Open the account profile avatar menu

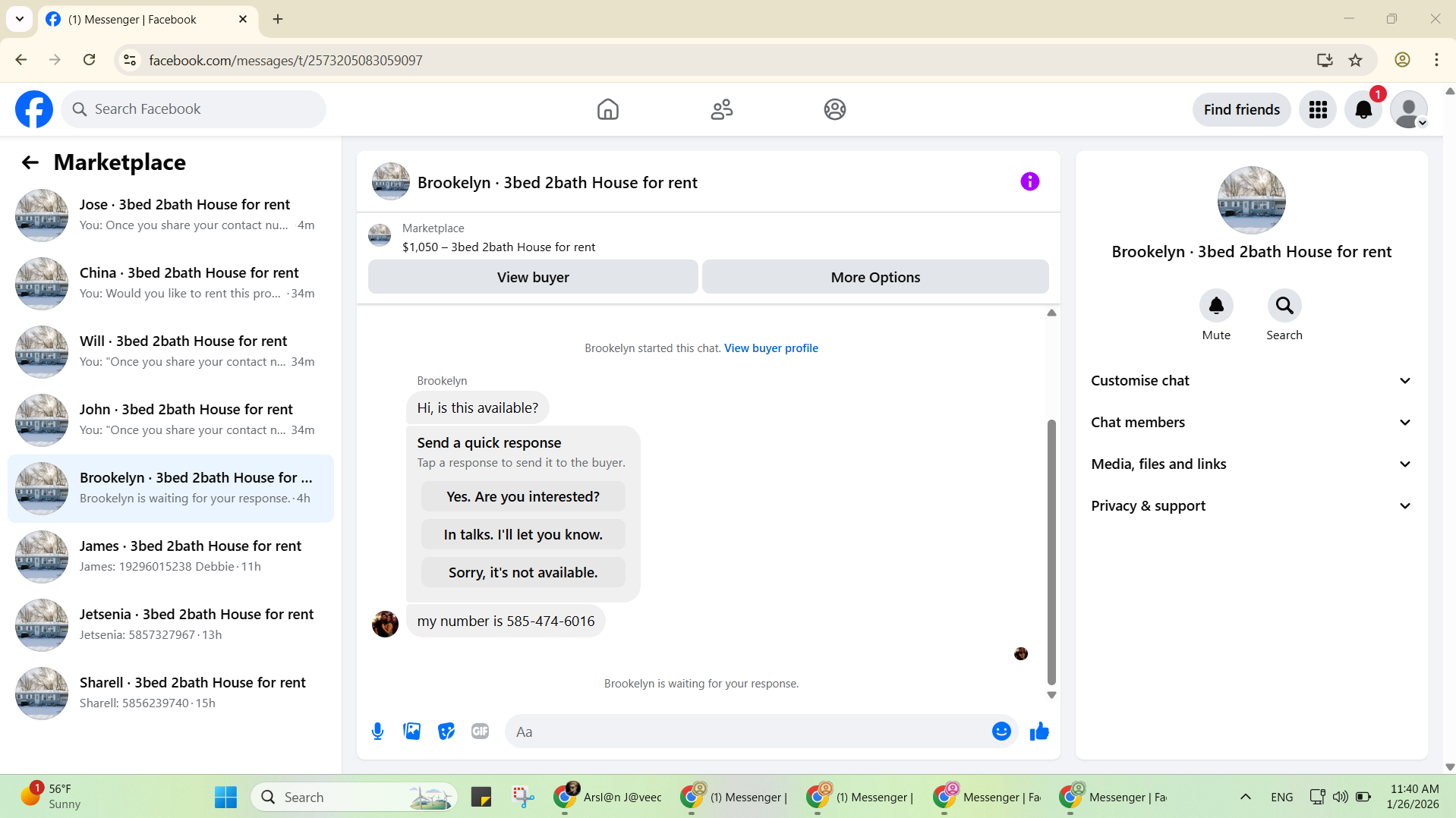coord(1409,109)
